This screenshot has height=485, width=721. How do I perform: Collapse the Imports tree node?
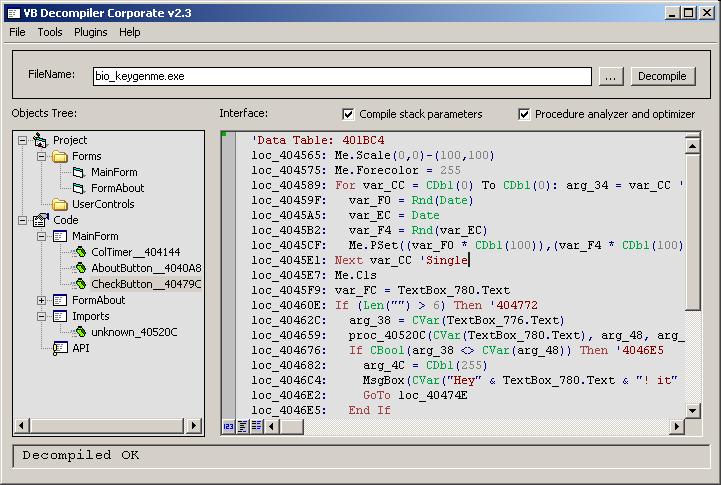pos(42,316)
